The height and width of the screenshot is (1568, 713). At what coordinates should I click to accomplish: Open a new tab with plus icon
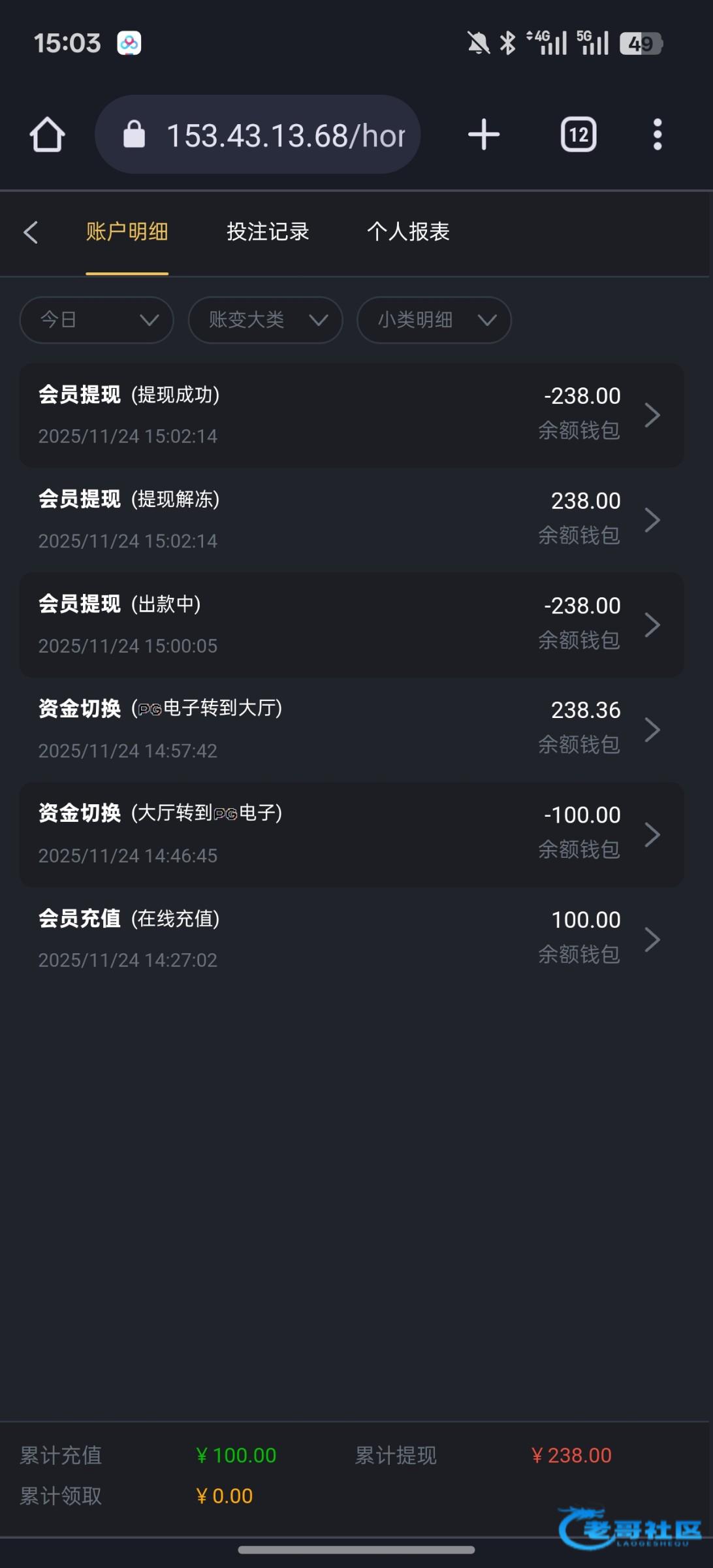click(x=484, y=135)
